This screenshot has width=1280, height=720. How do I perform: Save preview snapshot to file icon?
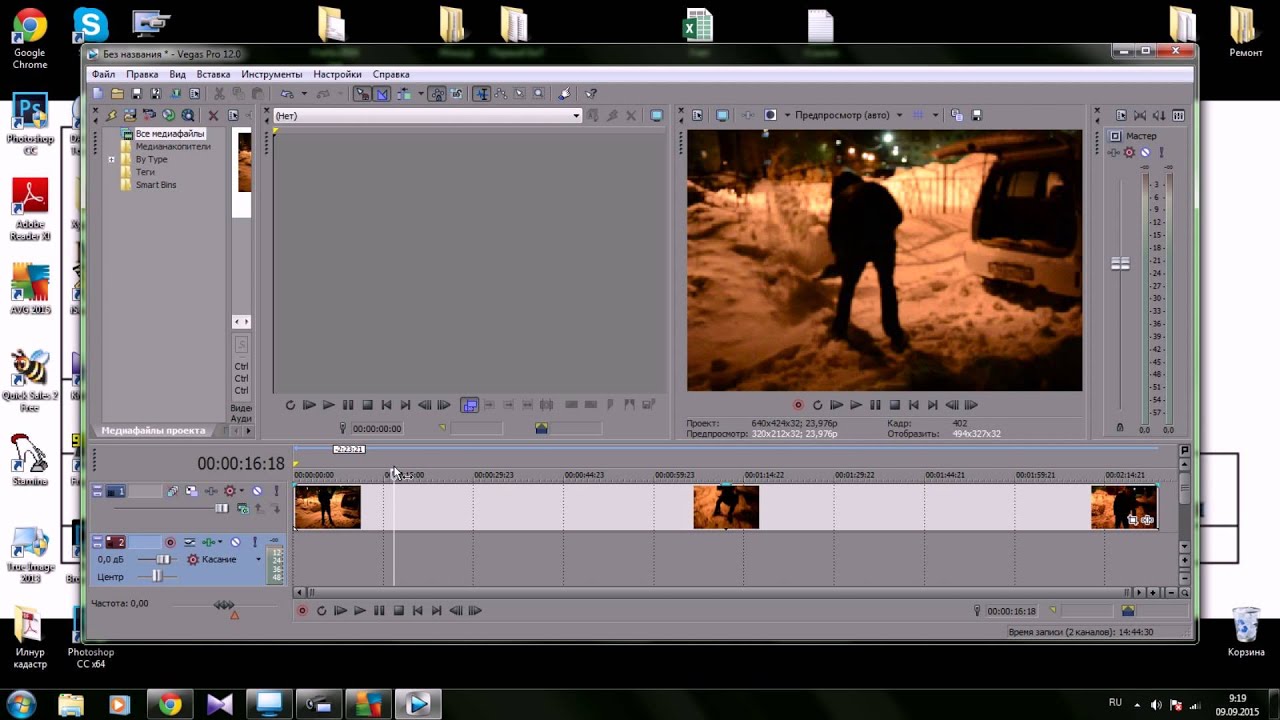click(977, 115)
